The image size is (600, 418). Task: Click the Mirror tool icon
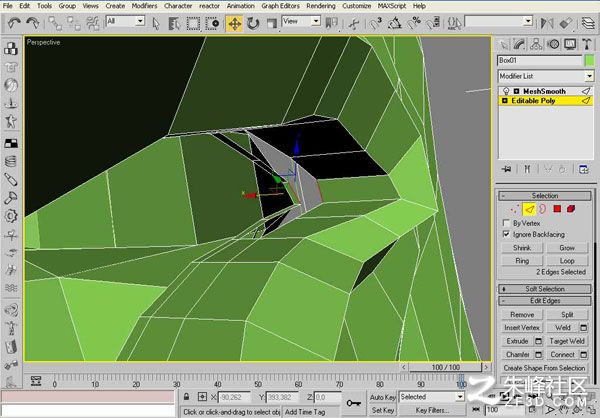(x=547, y=24)
